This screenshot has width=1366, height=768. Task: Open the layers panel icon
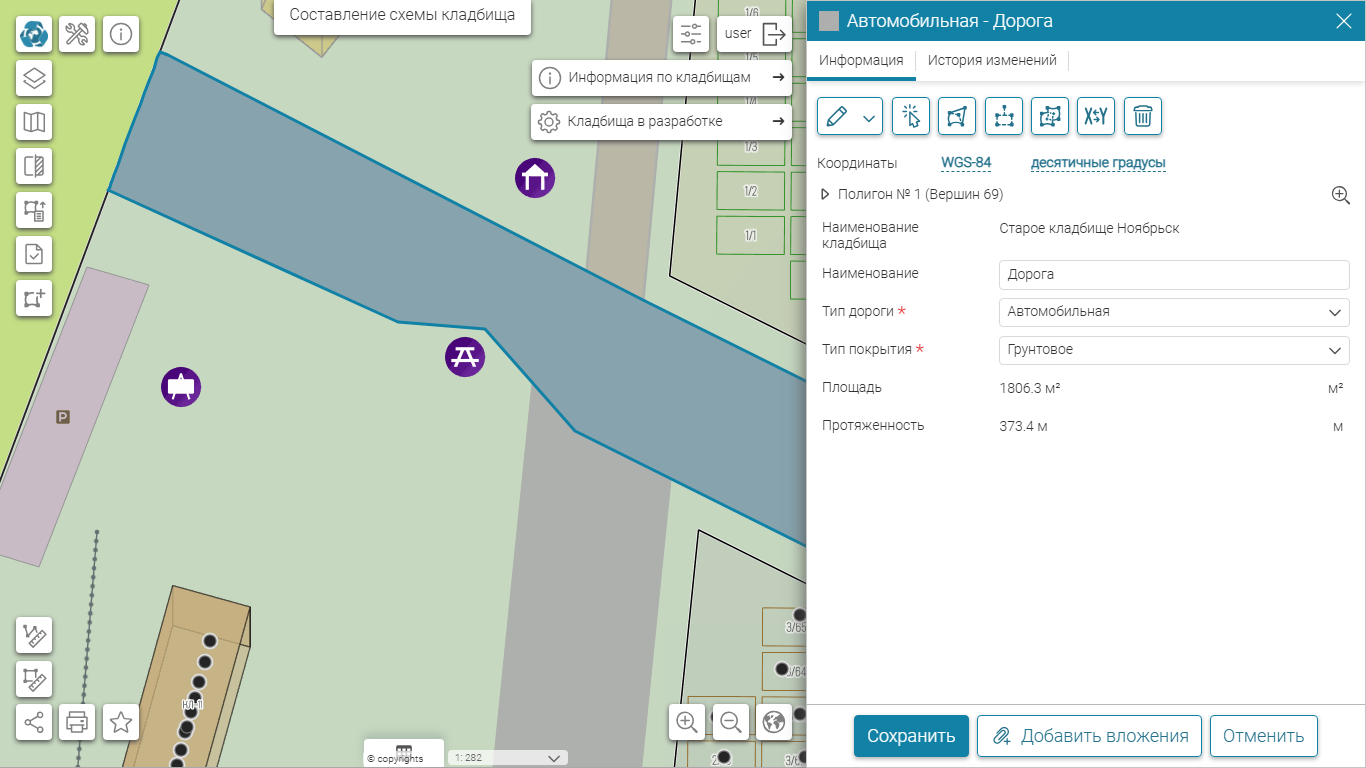click(34, 78)
